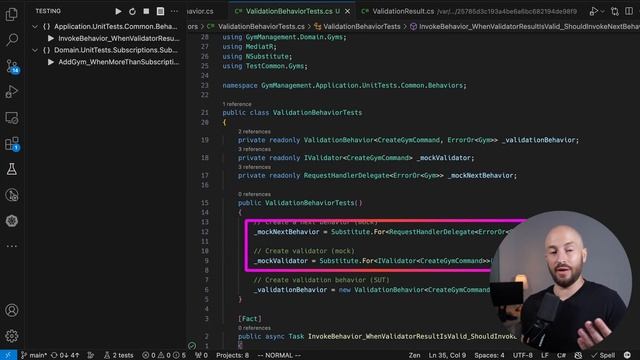Synchronize changes 0↓ 4↑ in status bar
Image resolution: width=640 pixels, height=360 pixels.
pyautogui.click(x=65, y=355)
